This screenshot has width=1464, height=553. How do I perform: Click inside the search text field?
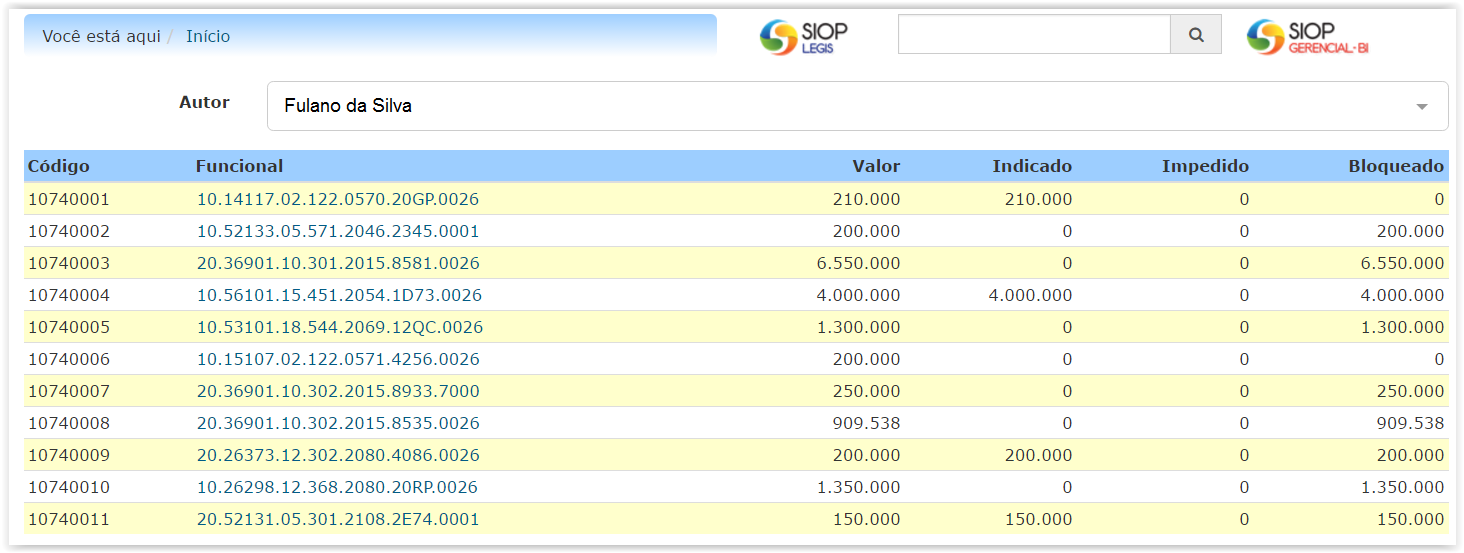tap(1033, 35)
